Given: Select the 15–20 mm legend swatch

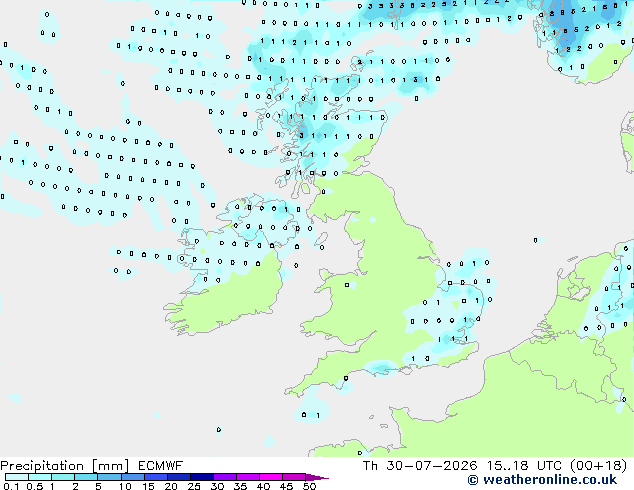Looking at the screenshot, I should point(155,477).
